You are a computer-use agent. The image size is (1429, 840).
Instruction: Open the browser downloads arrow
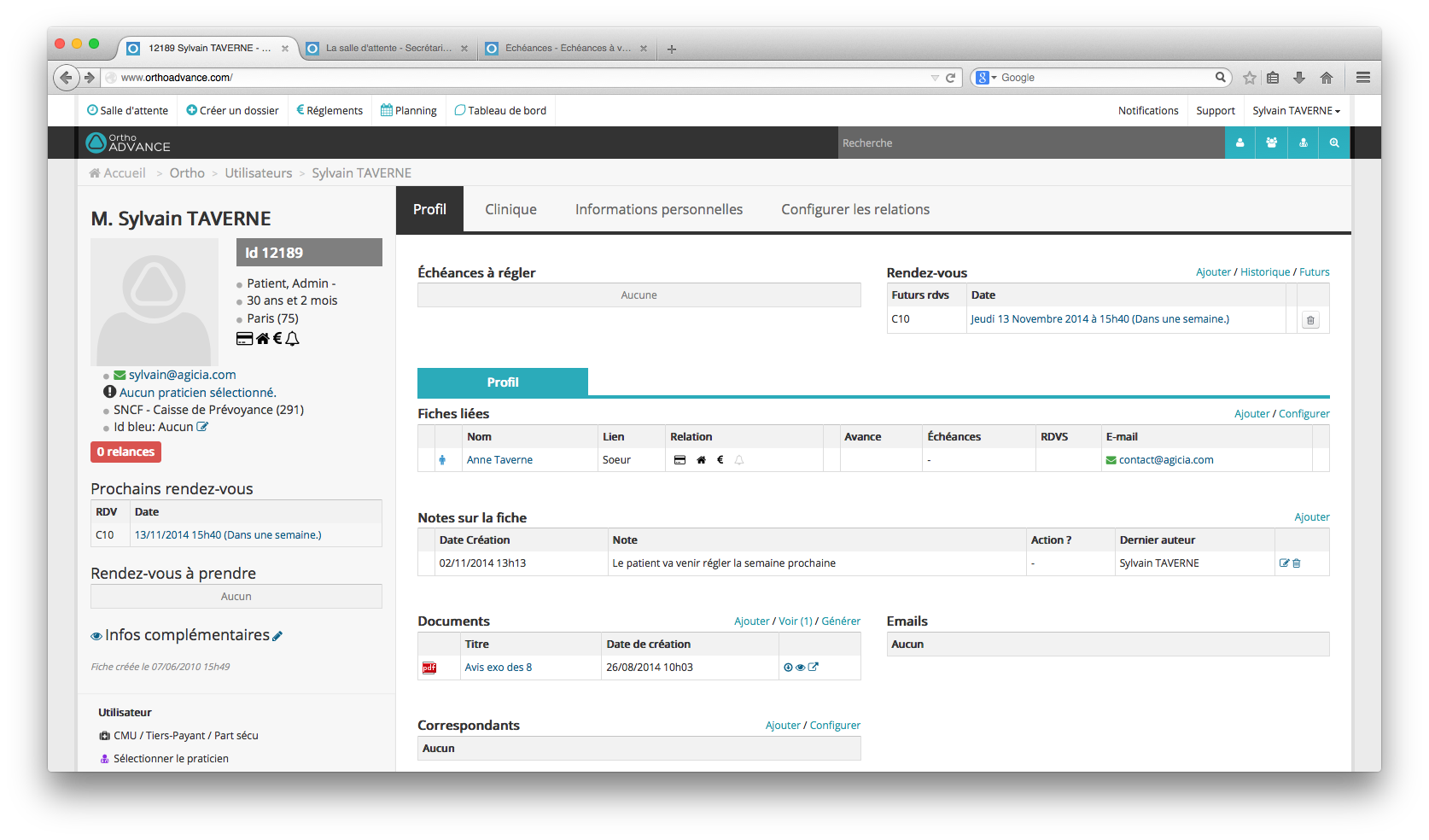[1299, 78]
